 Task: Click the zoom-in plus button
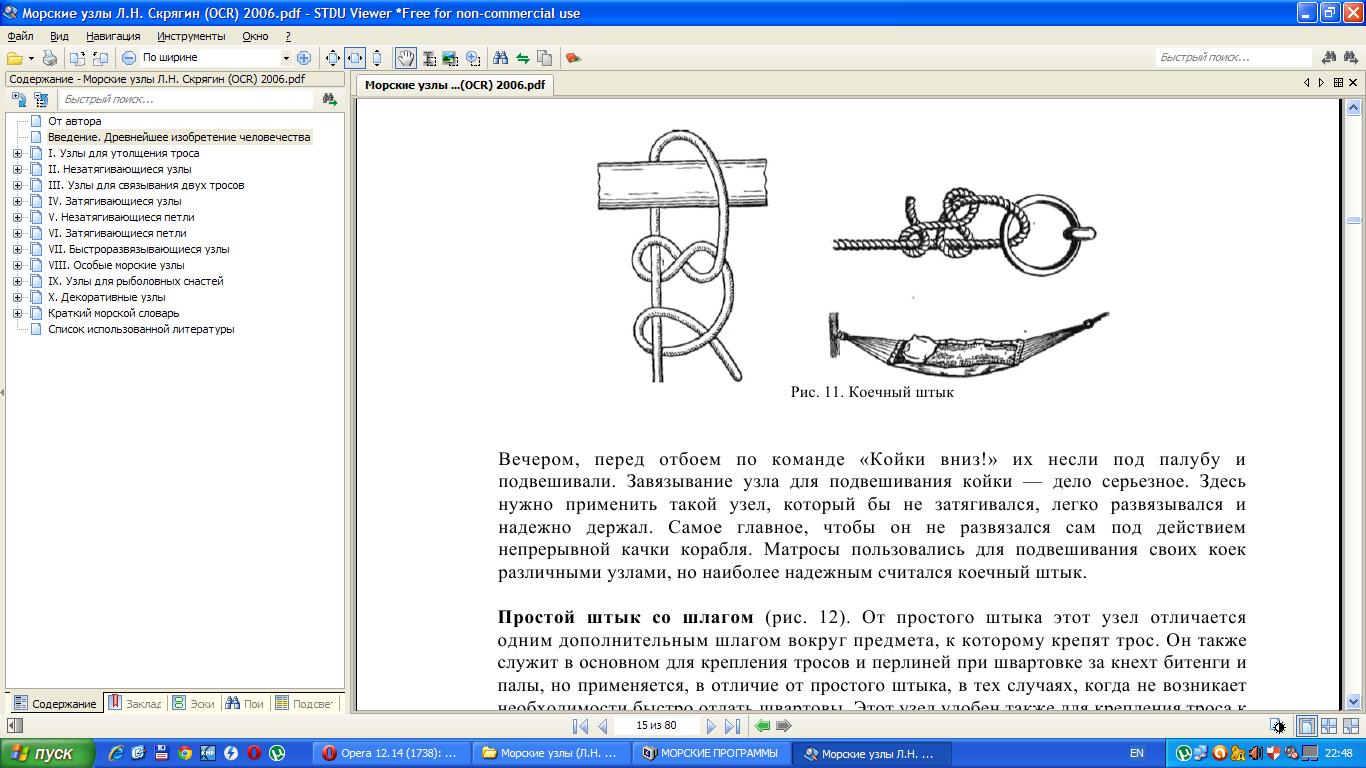click(x=304, y=58)
